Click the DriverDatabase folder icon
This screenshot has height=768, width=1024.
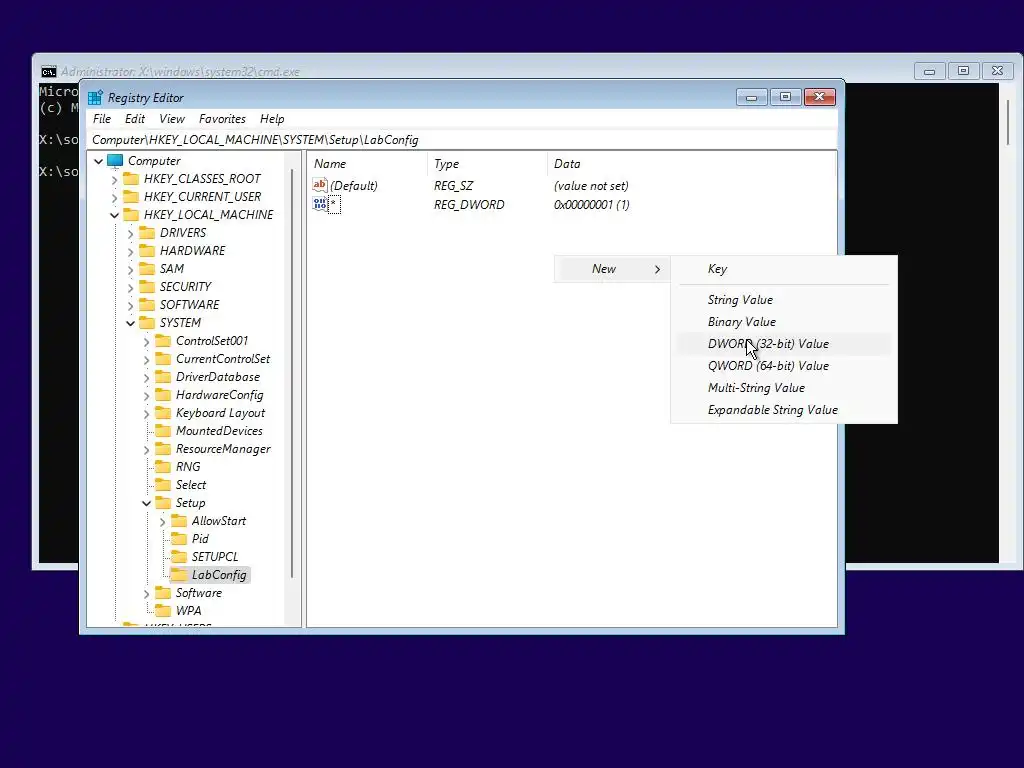pyautogui.click(x=163, y=377)
